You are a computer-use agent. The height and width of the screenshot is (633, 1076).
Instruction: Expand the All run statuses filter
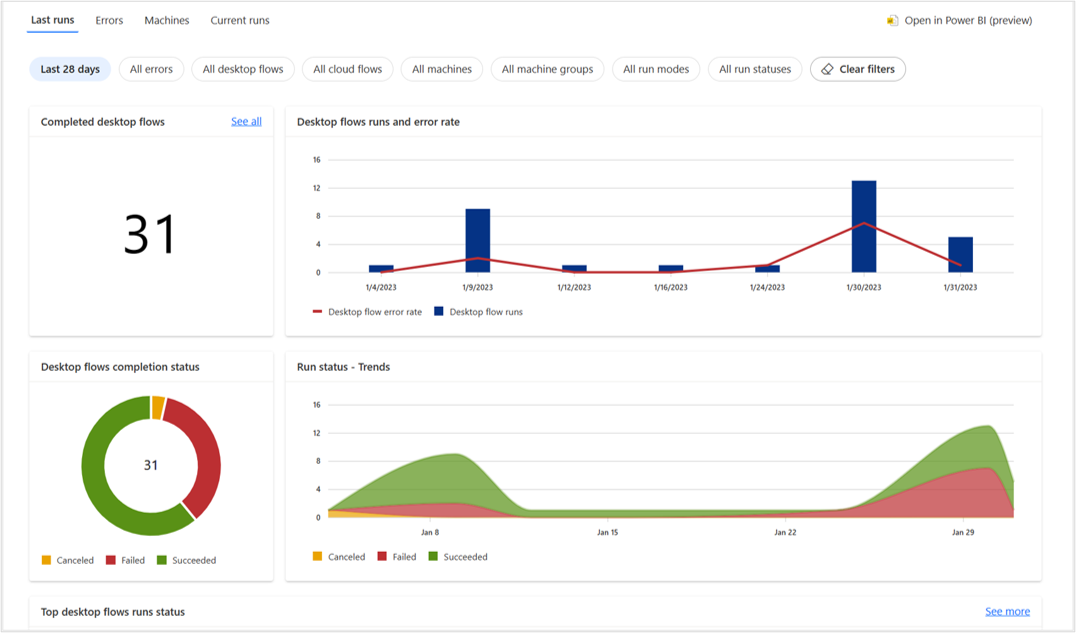pos(755,69)
